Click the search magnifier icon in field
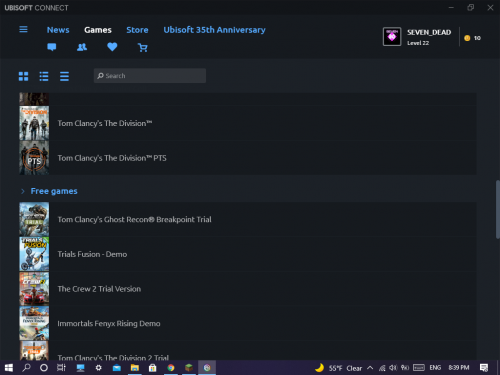The image size is (500, 375). tap(100, 76)
